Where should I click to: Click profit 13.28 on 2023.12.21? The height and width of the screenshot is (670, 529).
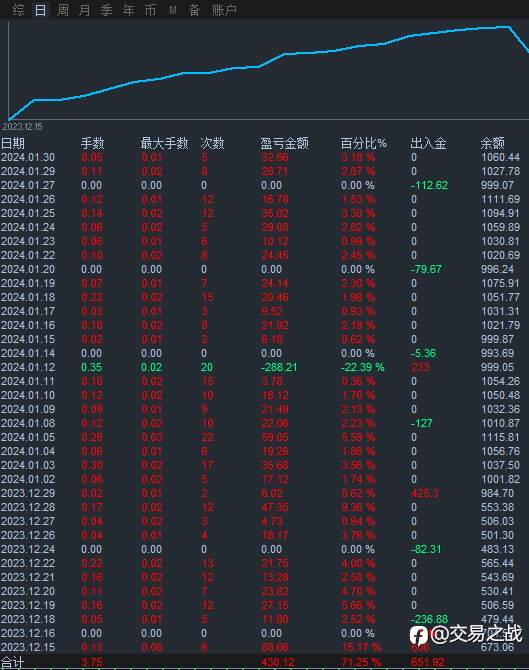(275, 577)
